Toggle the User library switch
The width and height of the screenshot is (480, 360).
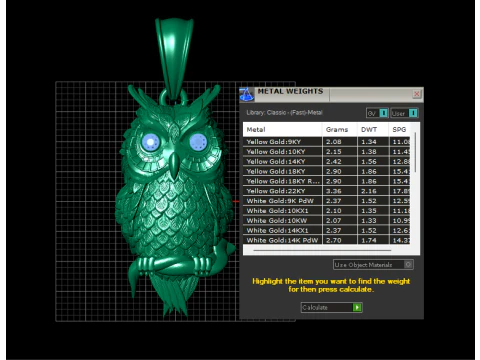(x=404, y=113)
